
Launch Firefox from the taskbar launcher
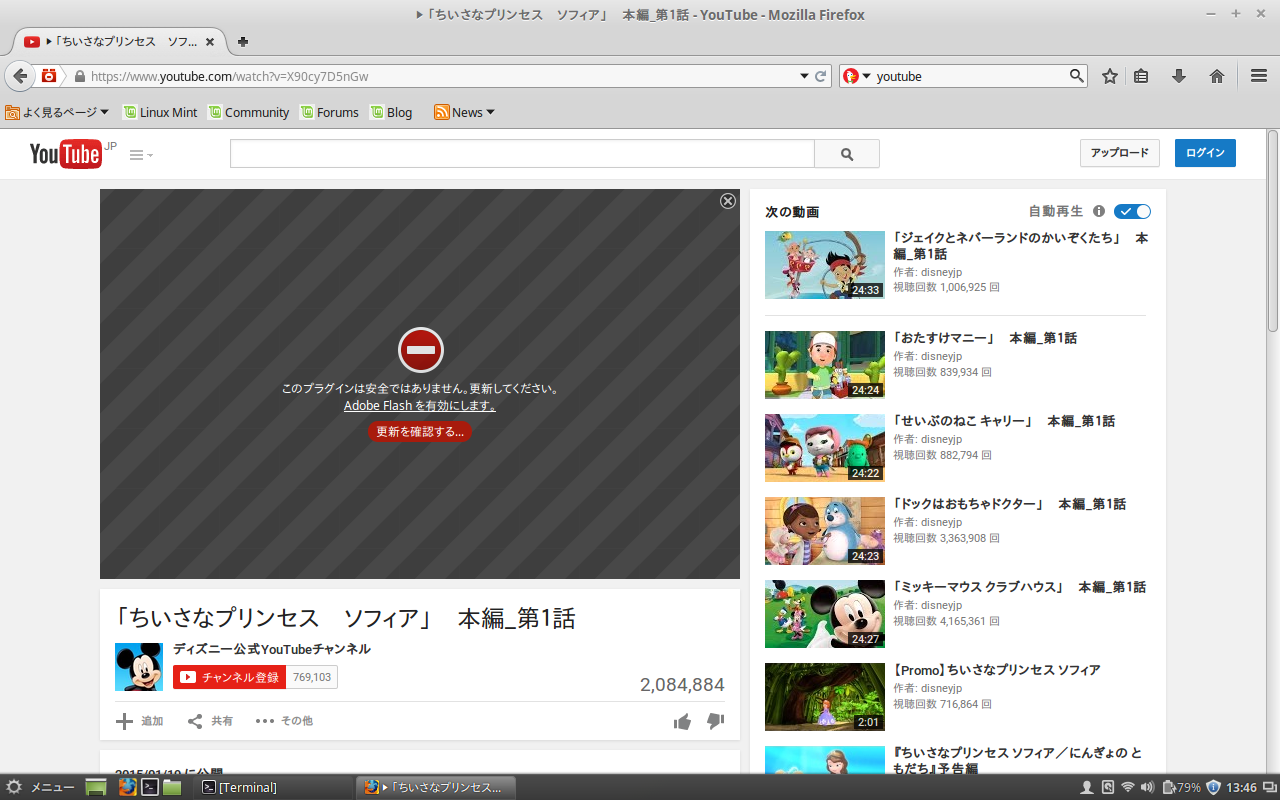coord(127,787)
